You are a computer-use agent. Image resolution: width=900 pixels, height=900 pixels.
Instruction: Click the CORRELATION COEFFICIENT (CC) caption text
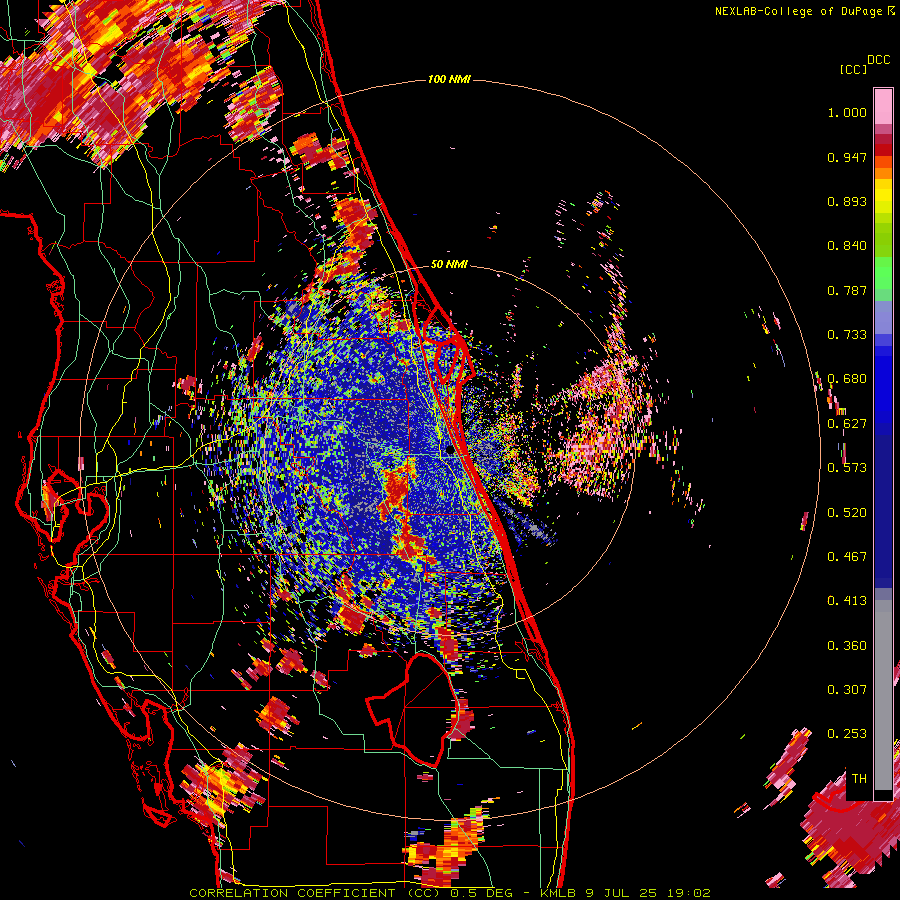point(315,893)
